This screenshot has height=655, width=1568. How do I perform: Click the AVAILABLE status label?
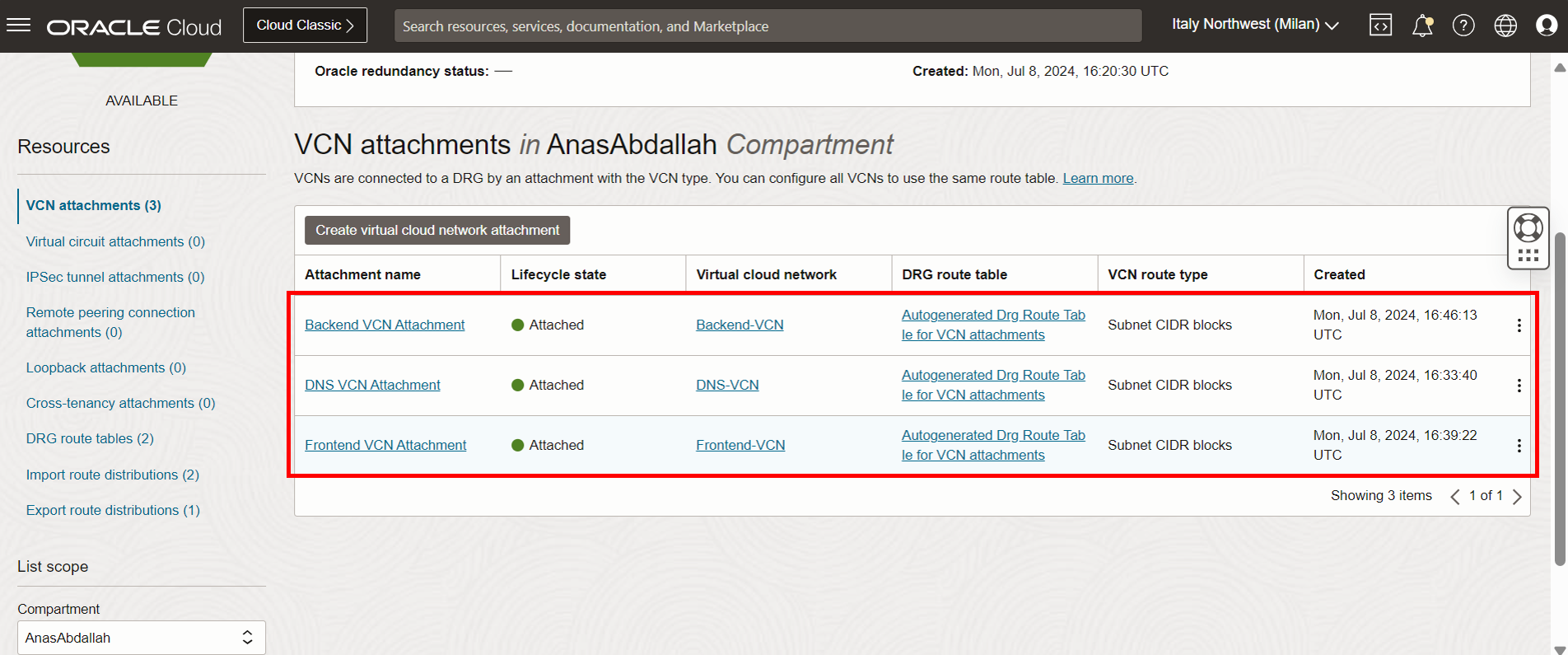(x=142, y=101)
